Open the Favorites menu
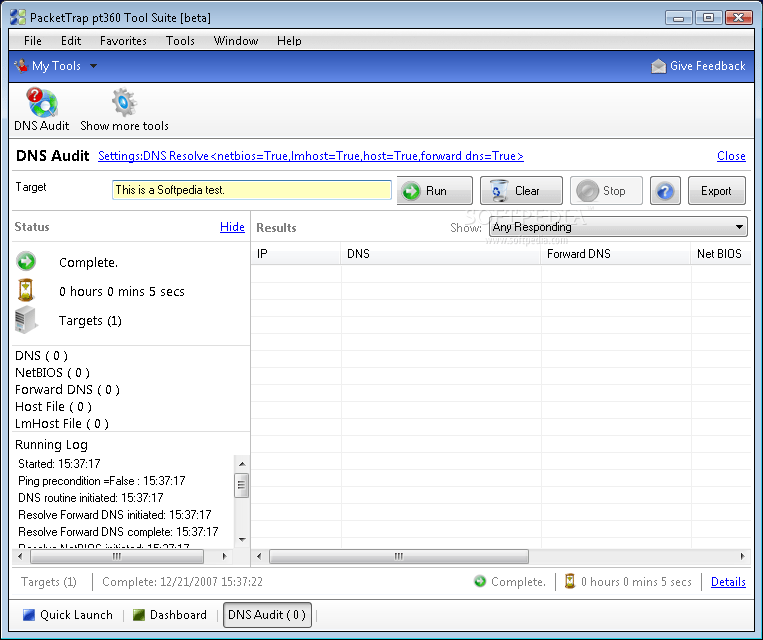Image resolution: width=763 pixels, height=640 pixels. 123,41
